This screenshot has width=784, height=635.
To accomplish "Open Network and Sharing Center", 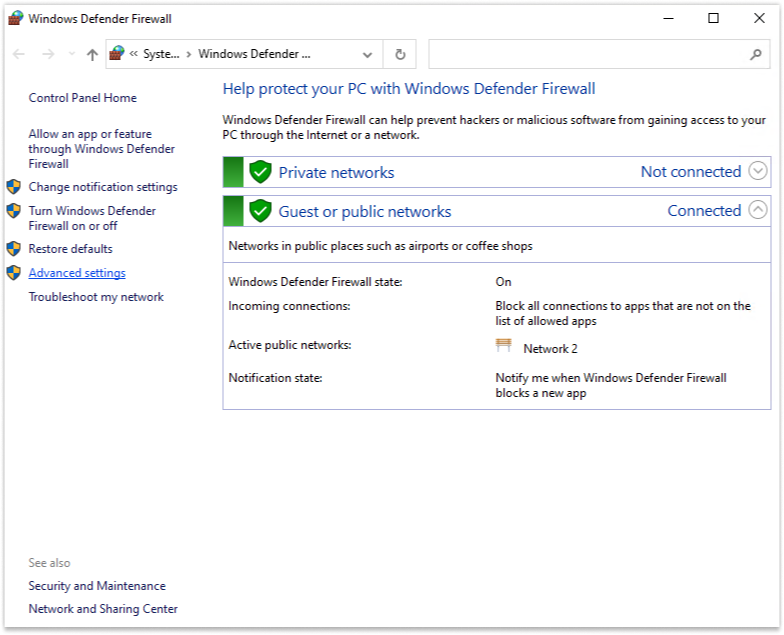I will pos(103,608).
